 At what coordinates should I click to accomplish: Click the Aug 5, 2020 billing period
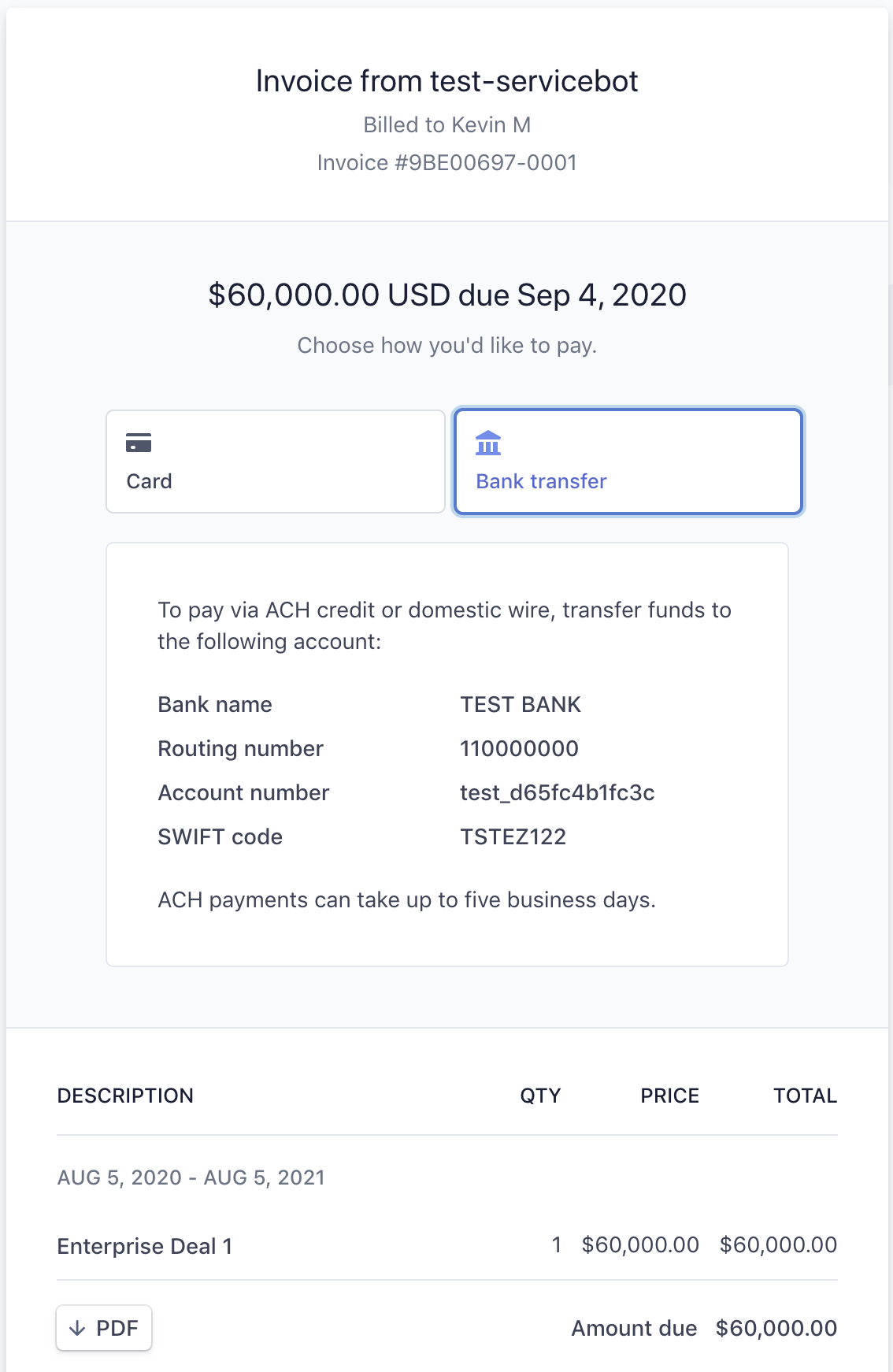pos(191,1177)
